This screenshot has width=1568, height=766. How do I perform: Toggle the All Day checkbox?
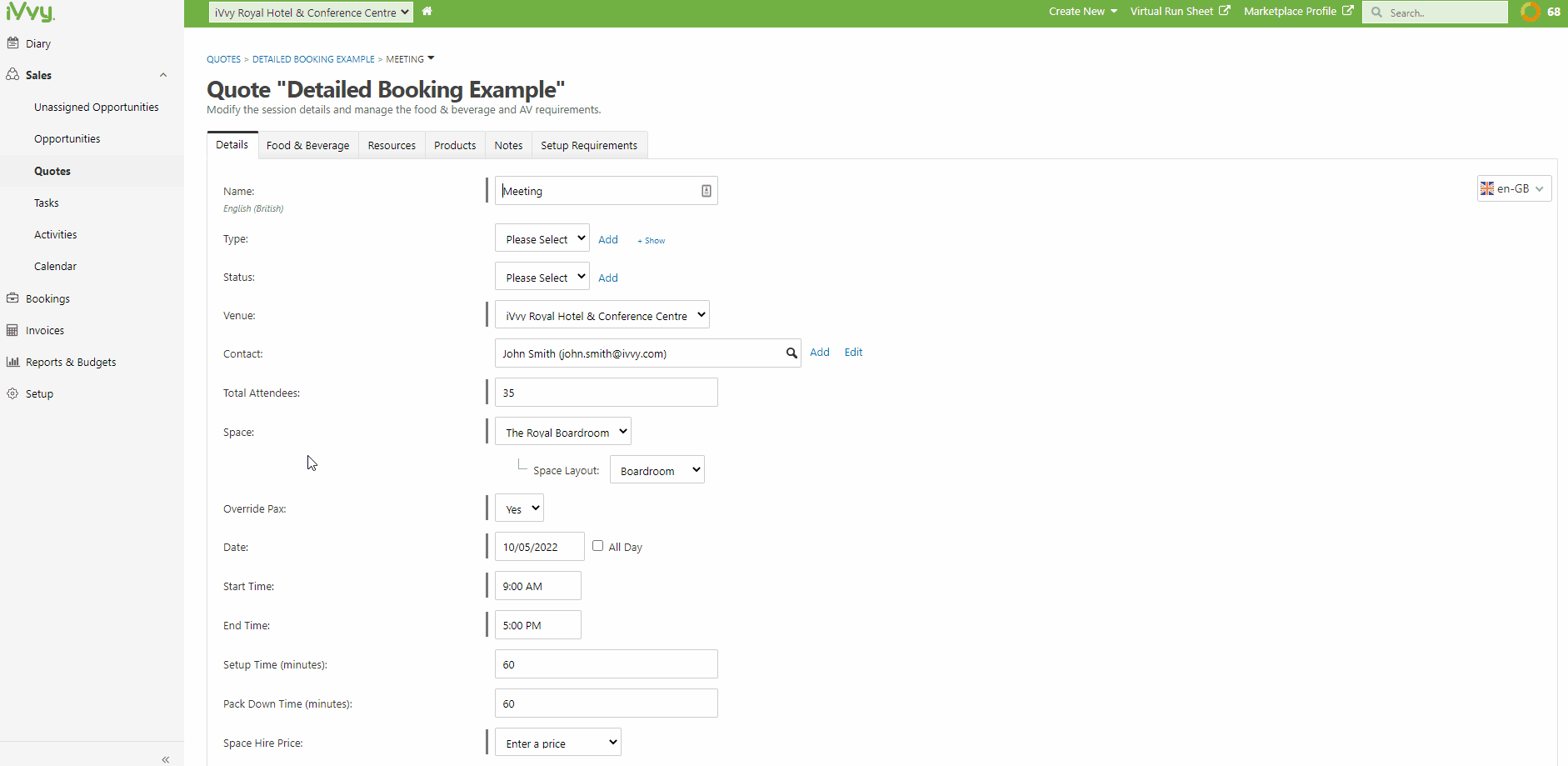pyautogui.click(x=597, y=546)
